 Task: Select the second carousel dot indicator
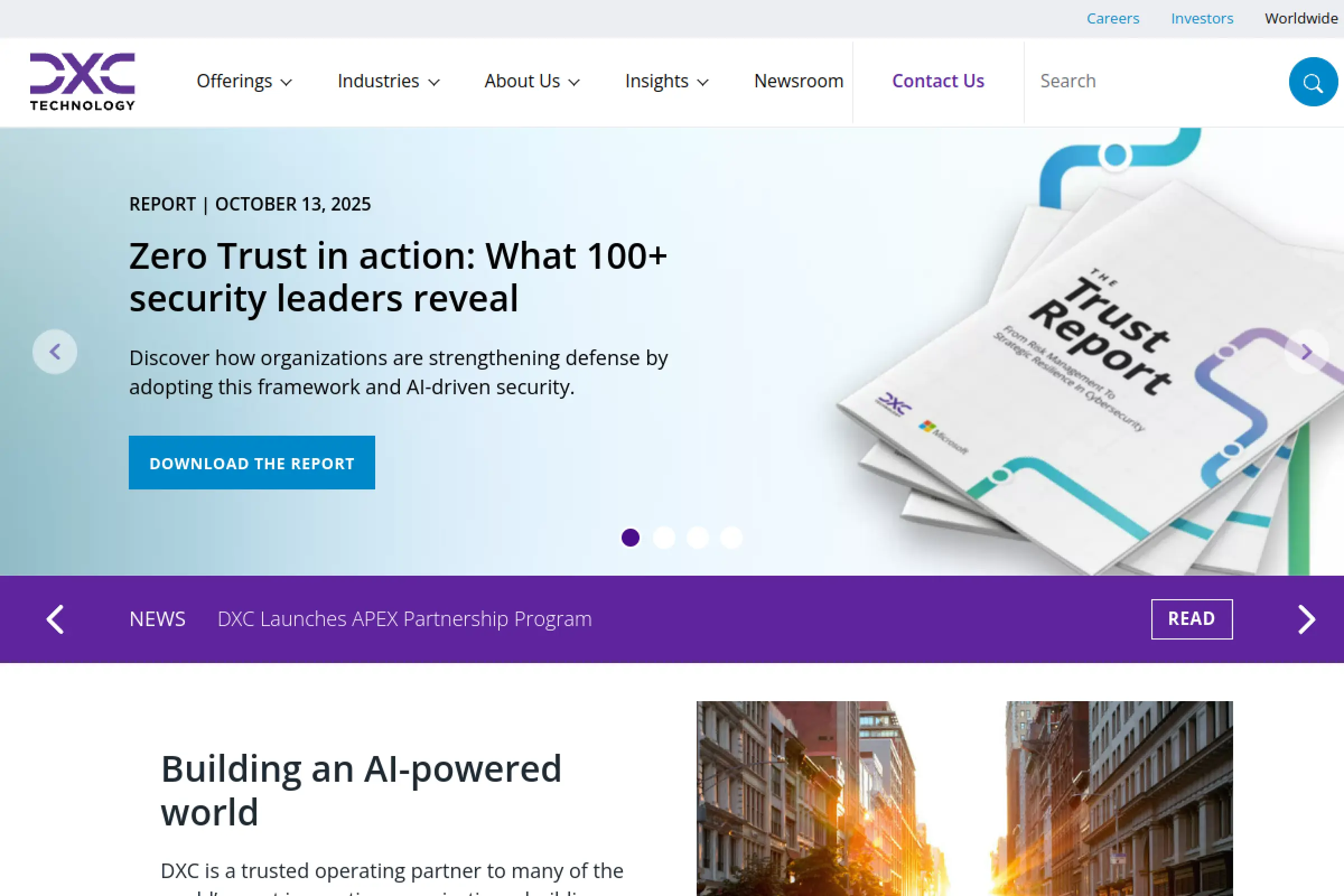664,538
